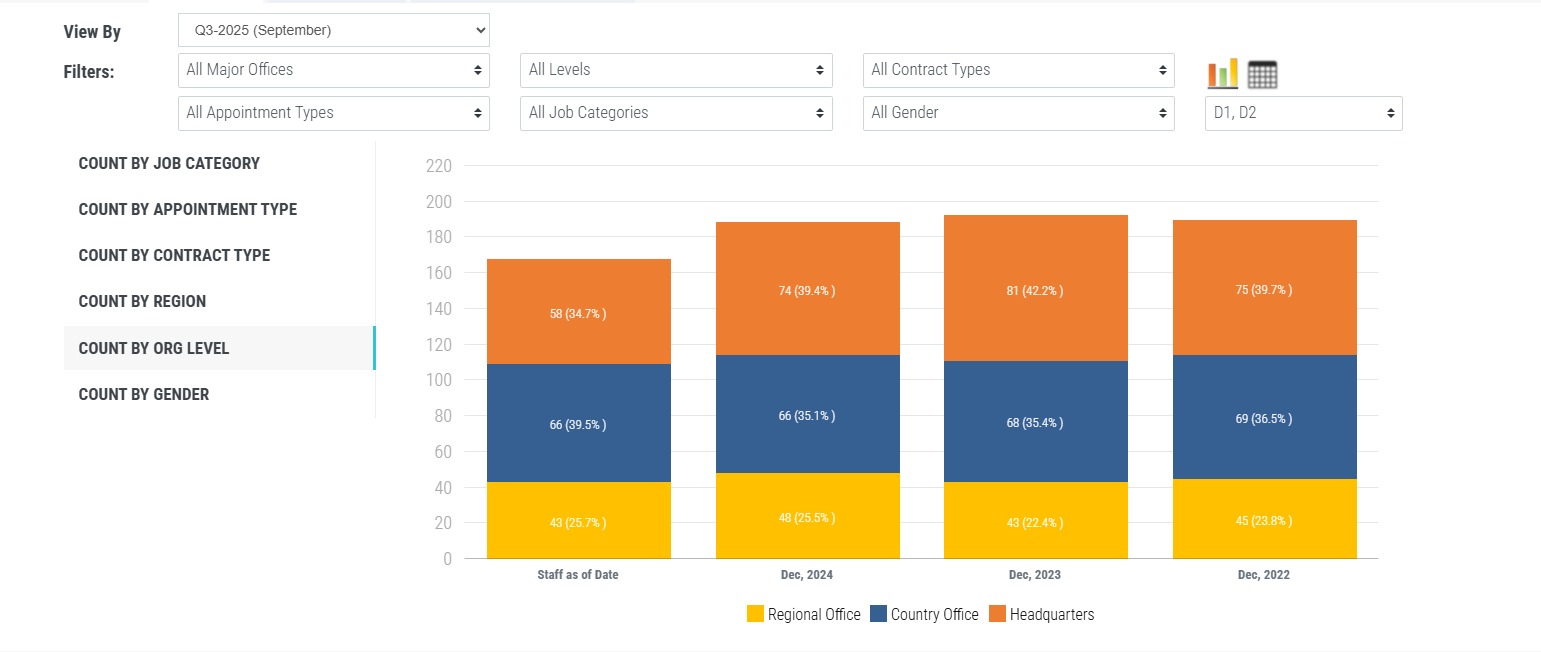Select Count by Gender tab

click(x=144, y=394)
